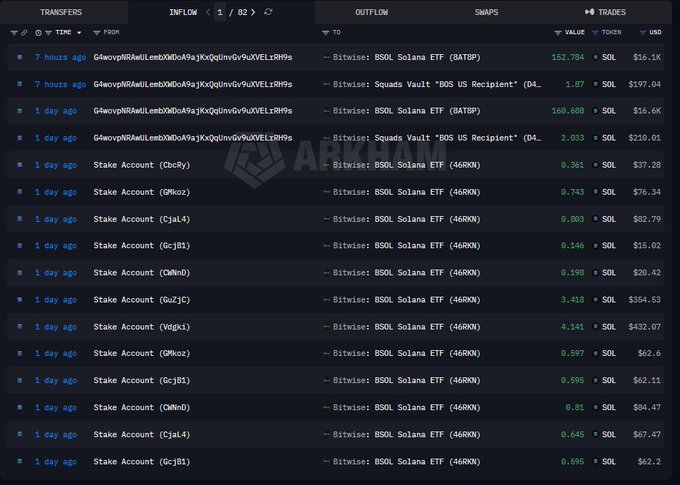Click transaction icon of the $62.2 row

tap(20, 461)
